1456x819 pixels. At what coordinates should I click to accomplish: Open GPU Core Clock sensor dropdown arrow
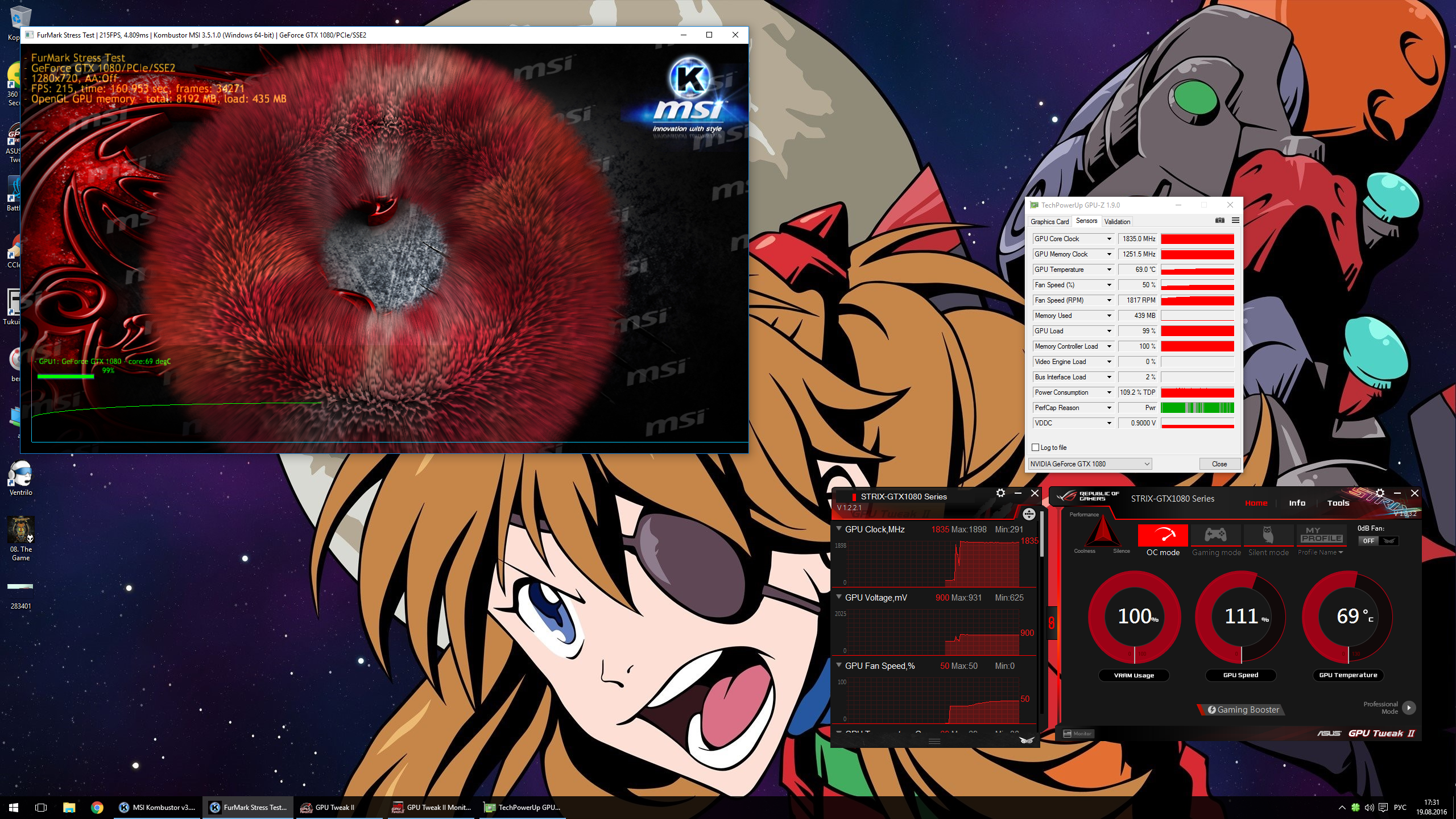(1108, 239)
